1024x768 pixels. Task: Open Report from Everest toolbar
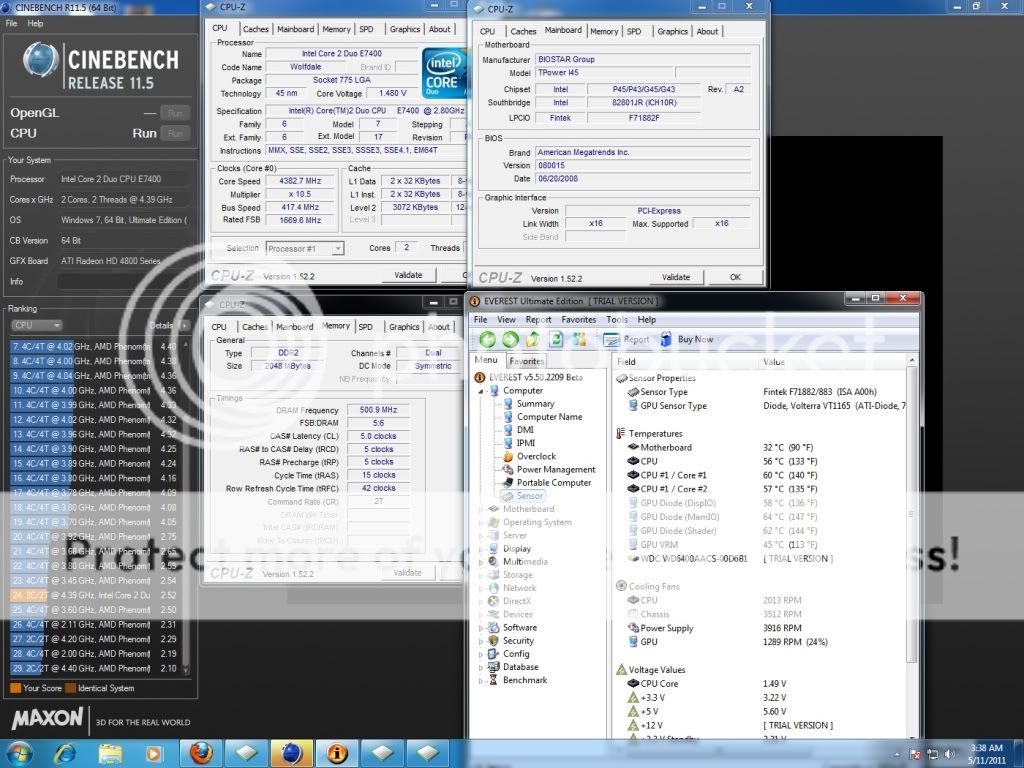[626, 339]
